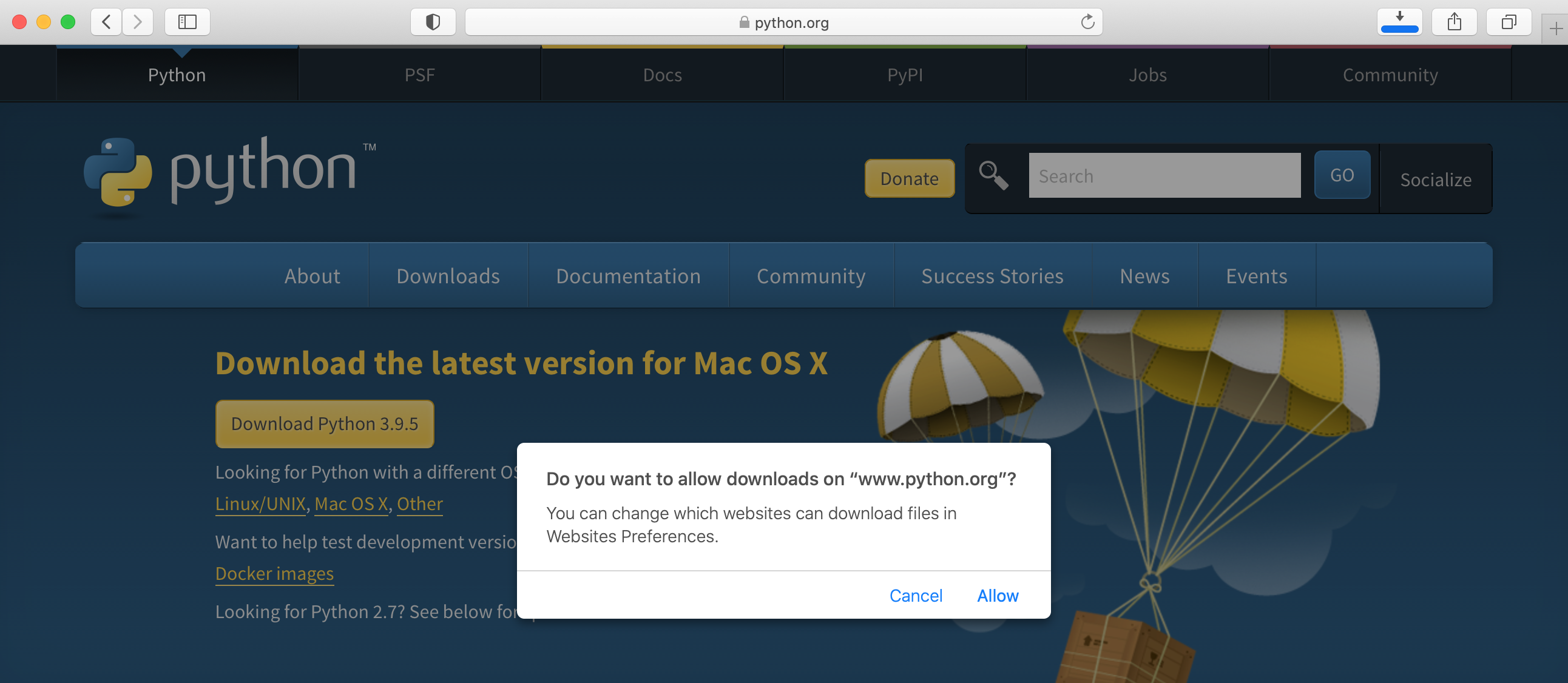Screen dimensions: 1568x683
Task: Open the About navigation tab
Action: (x=311, y=276)
